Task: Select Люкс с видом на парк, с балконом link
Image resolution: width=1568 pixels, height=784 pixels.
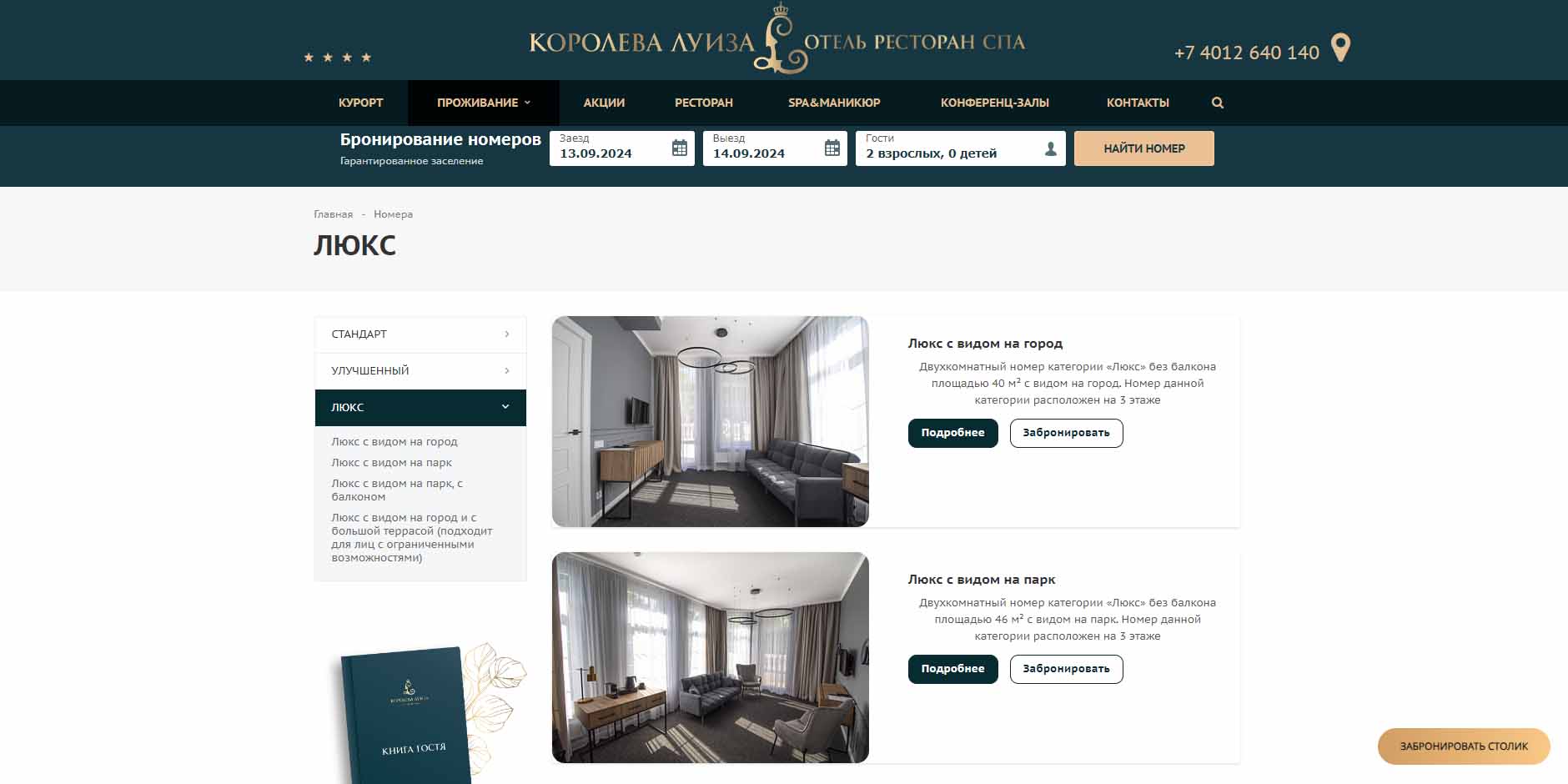Action: 397,490
